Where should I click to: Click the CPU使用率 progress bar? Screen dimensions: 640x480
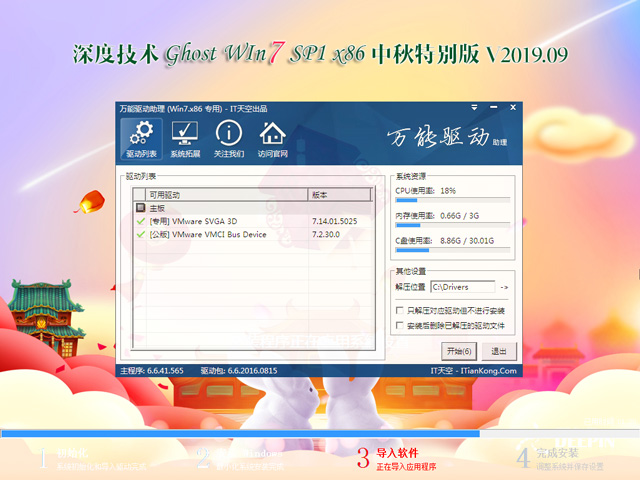click(453, 200)
